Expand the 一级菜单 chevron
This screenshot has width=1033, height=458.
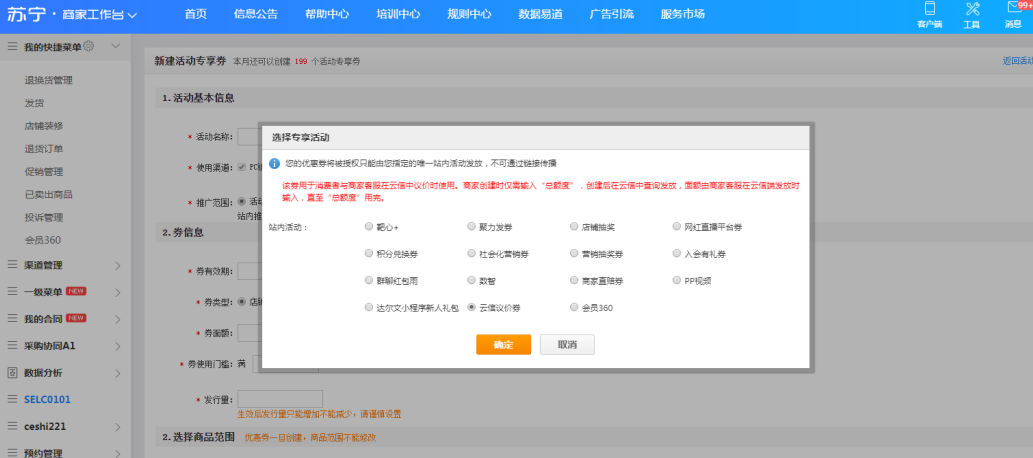(x=118, y=293)
